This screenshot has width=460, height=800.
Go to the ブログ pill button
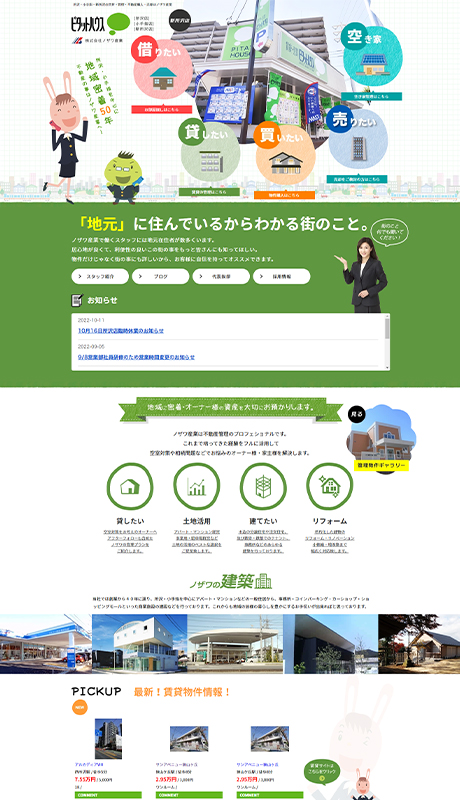click(x=160, y=276)
